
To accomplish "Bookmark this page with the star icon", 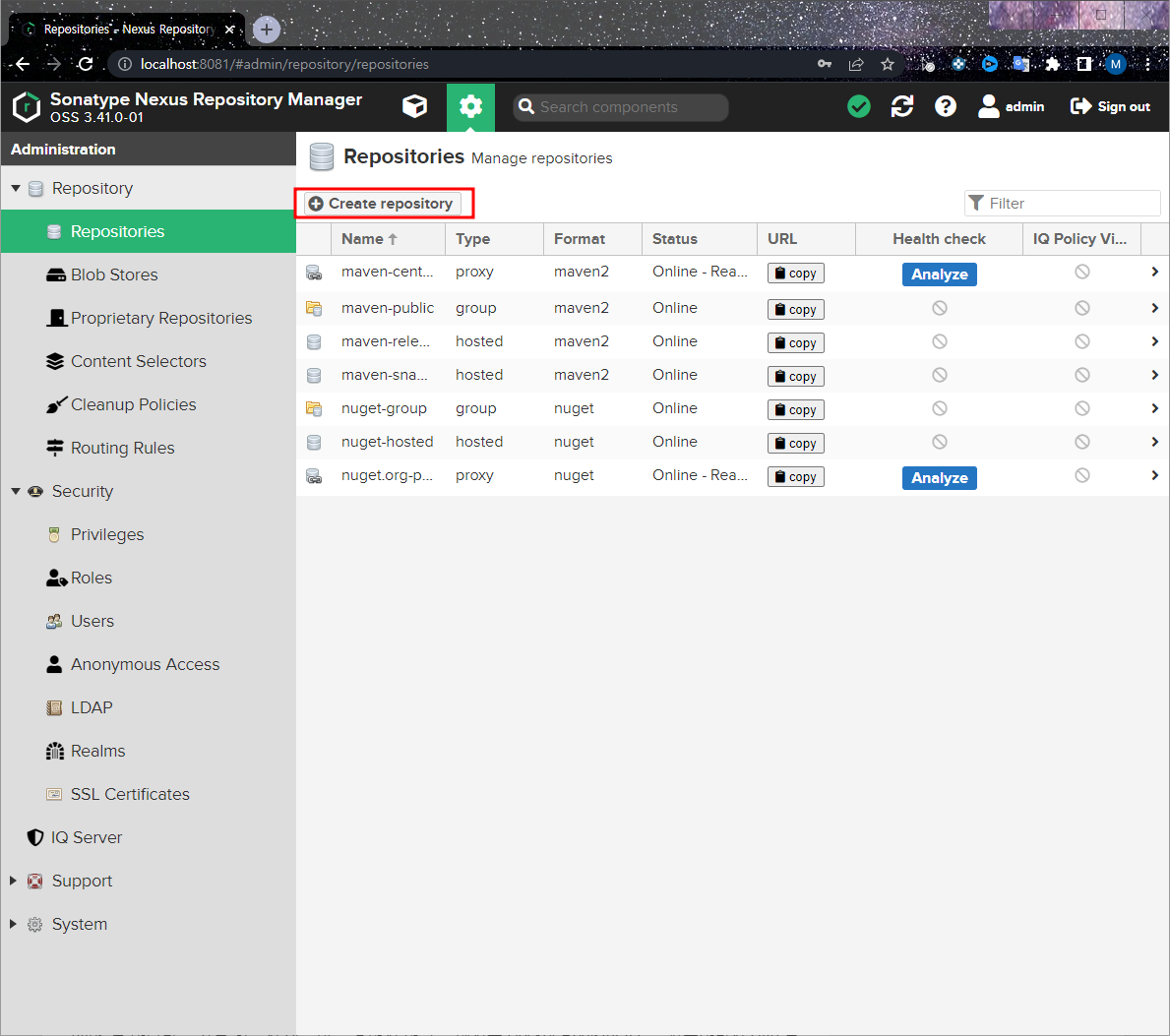I will 888,64.
